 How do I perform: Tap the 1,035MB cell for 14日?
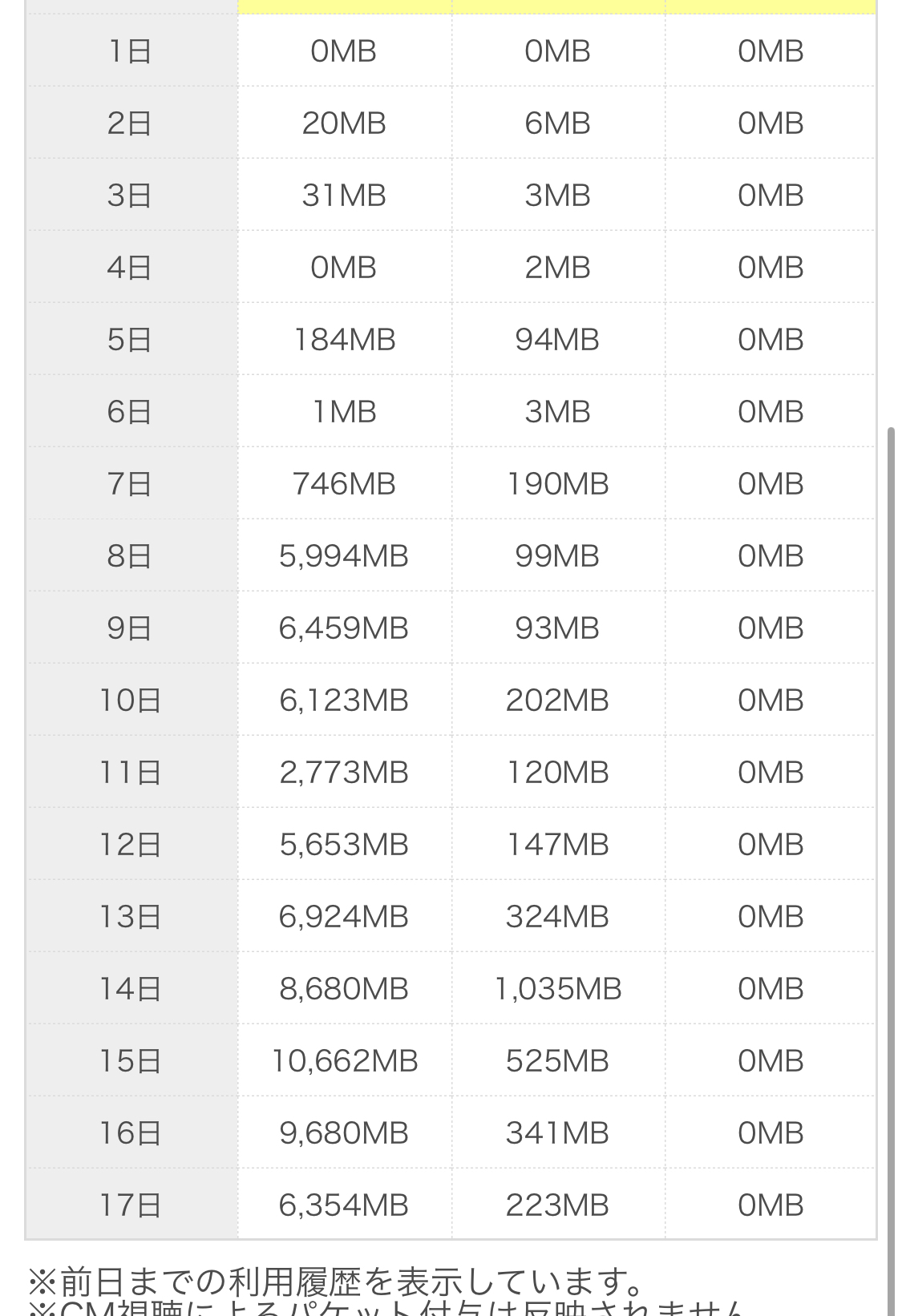pyautogui.click(x=557, y=990)
